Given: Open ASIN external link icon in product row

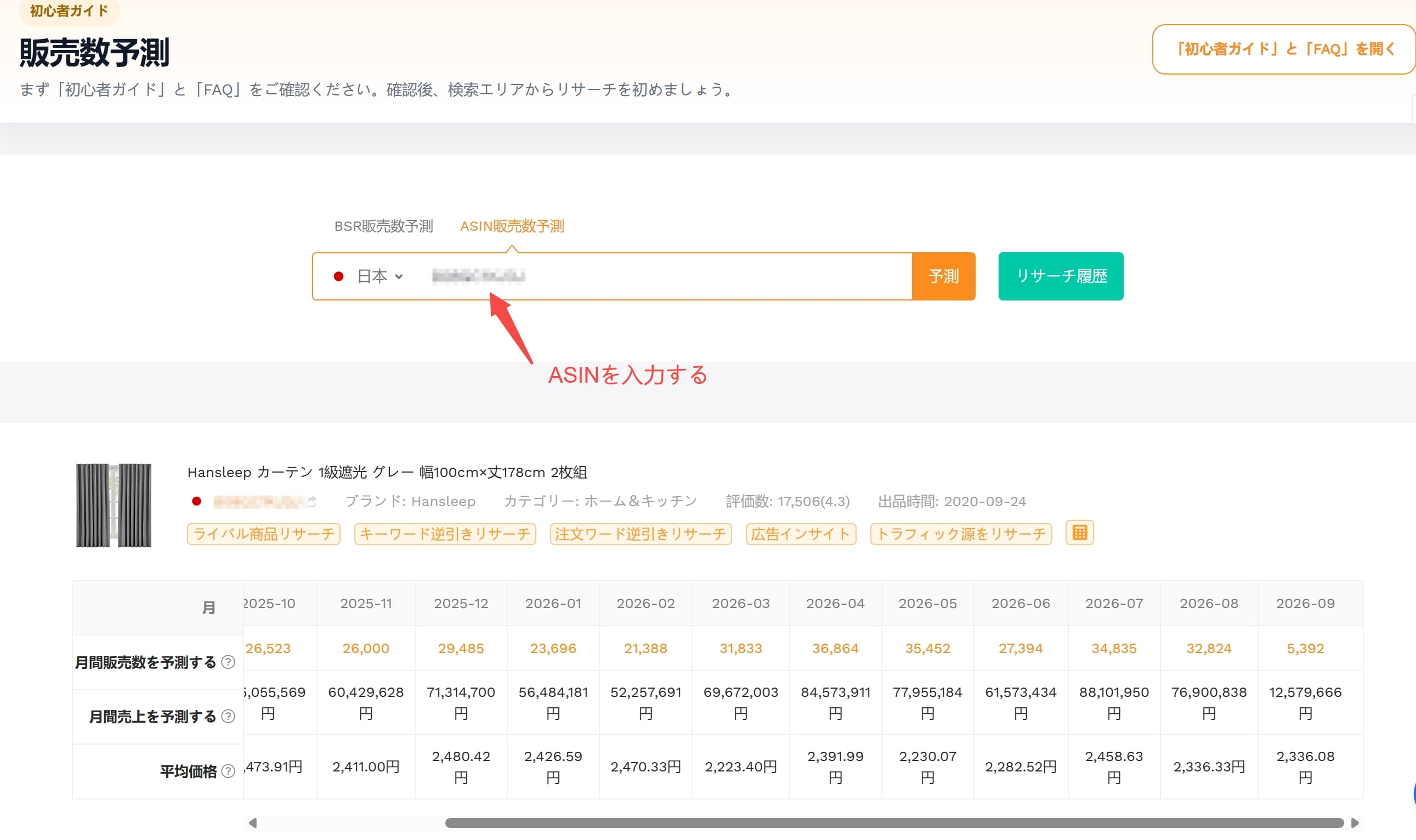Looking at the screenshot, I should coord(311,501).
